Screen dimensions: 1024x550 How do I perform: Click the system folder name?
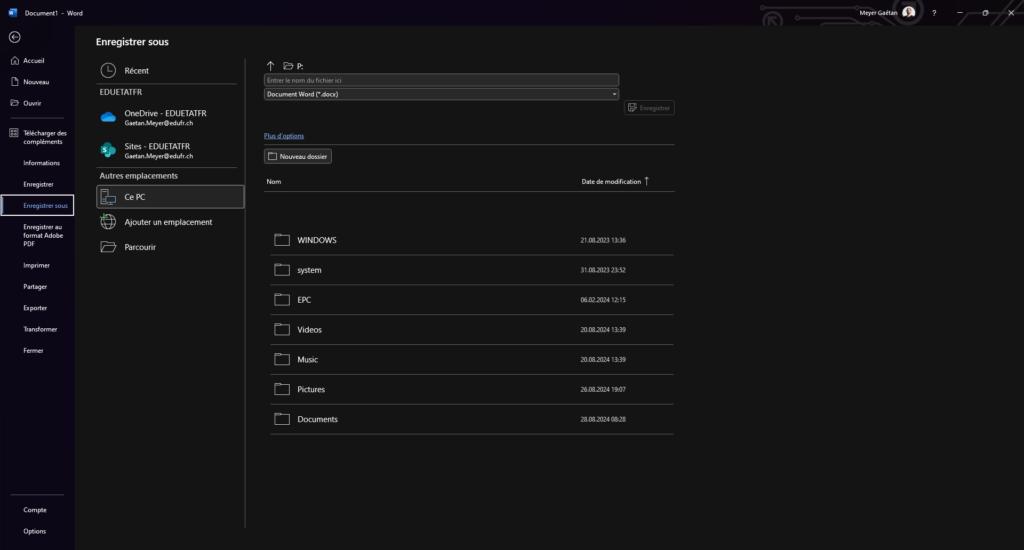(310, 270)
